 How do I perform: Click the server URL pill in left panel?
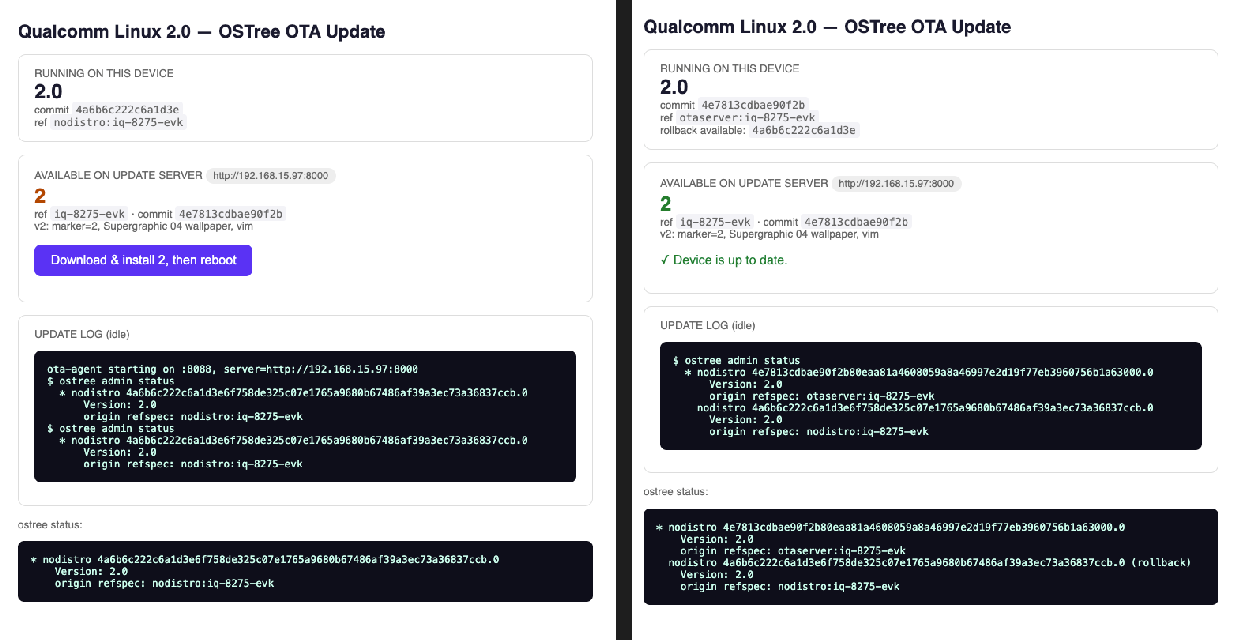click(x=271, y=176)
